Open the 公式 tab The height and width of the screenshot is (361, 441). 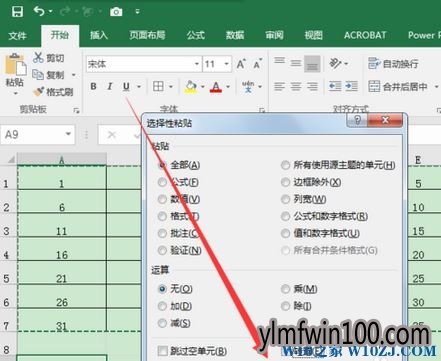click(x=196, y=35)
